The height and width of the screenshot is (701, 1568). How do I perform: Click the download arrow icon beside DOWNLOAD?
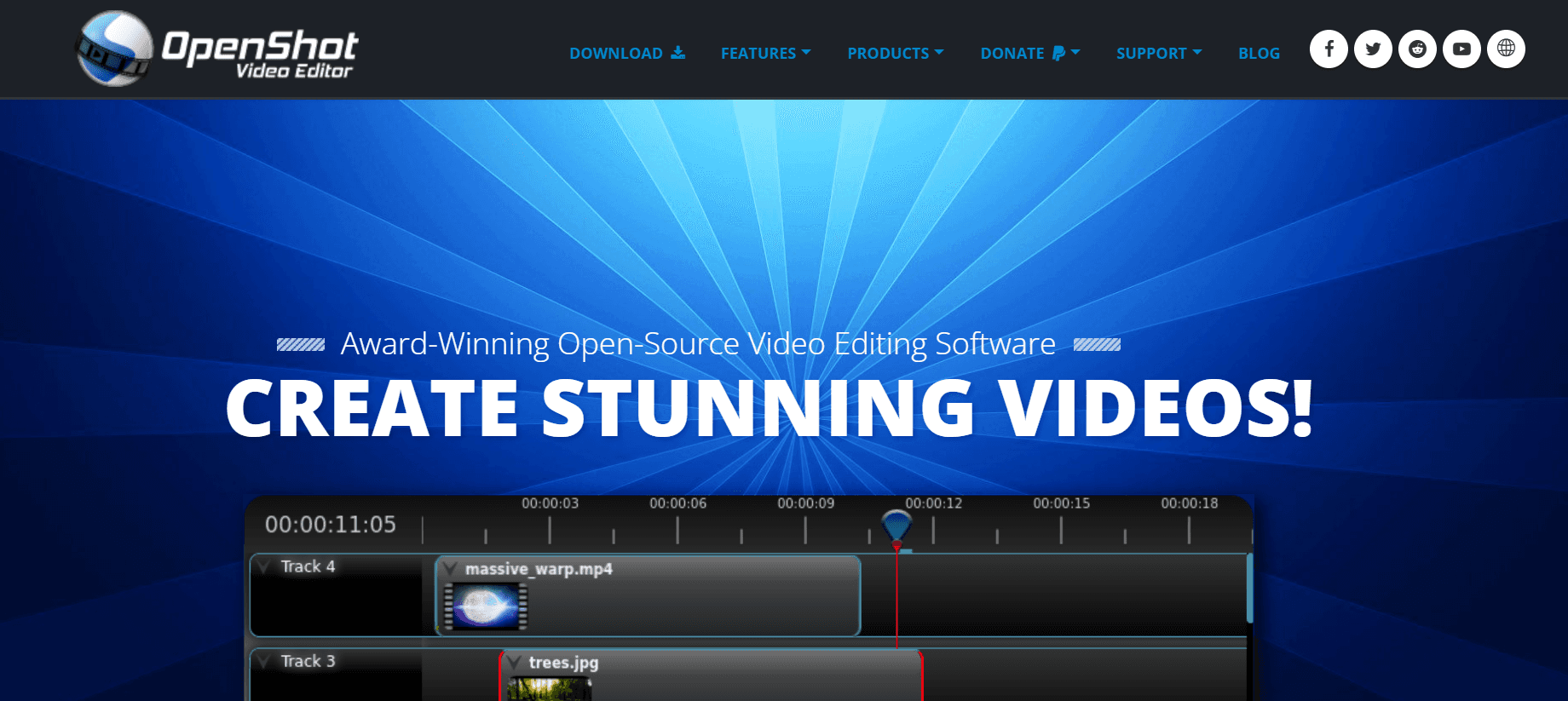coord(678,53)
